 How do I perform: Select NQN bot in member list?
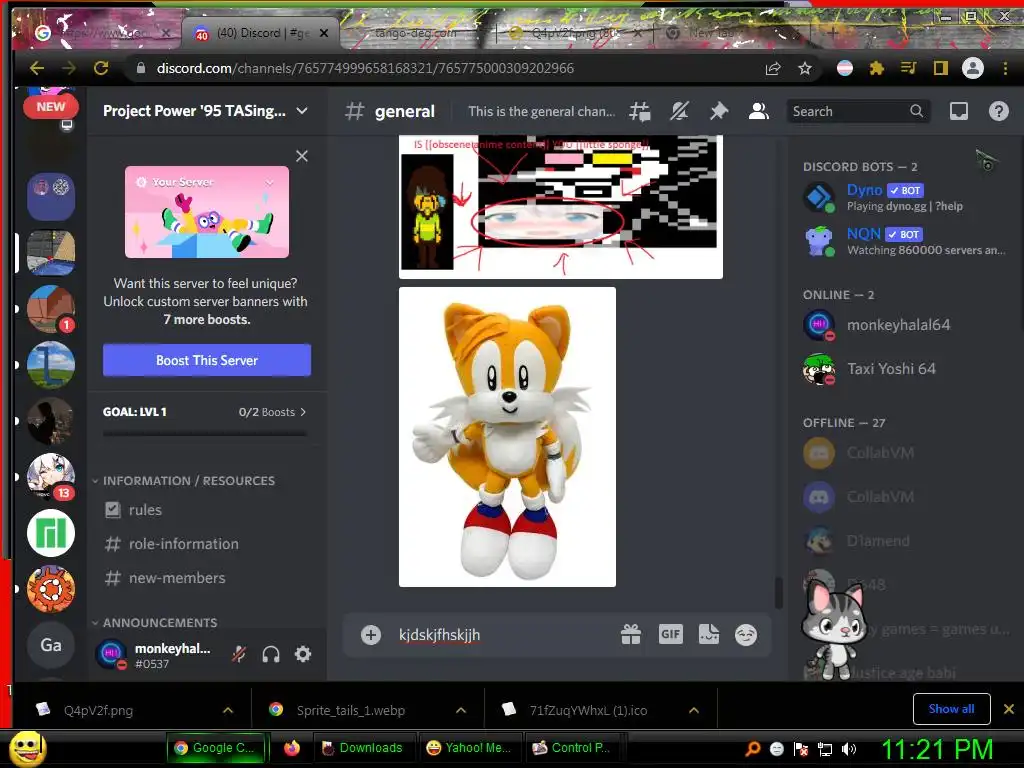coord(904,241)
